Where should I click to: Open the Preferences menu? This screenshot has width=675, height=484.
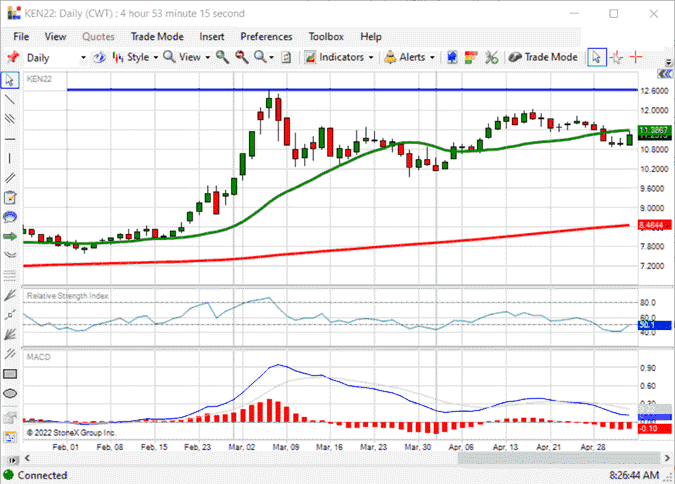pos(266,37)
